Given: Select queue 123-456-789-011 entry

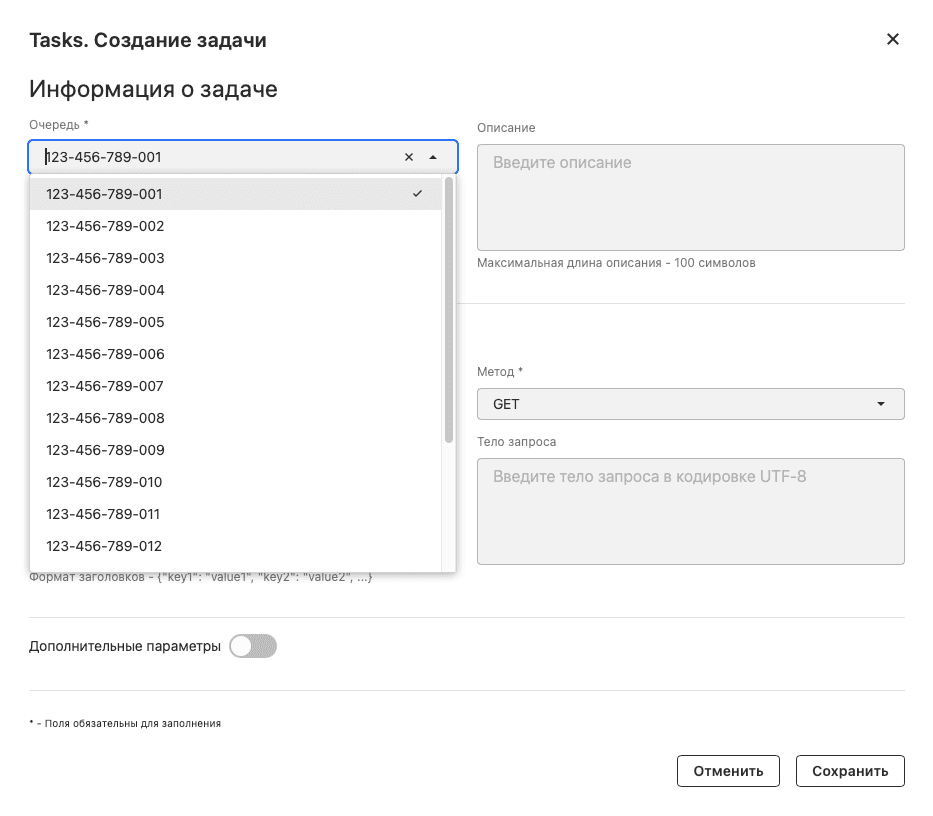Looking at the screenshot, I should pos(103,514).
